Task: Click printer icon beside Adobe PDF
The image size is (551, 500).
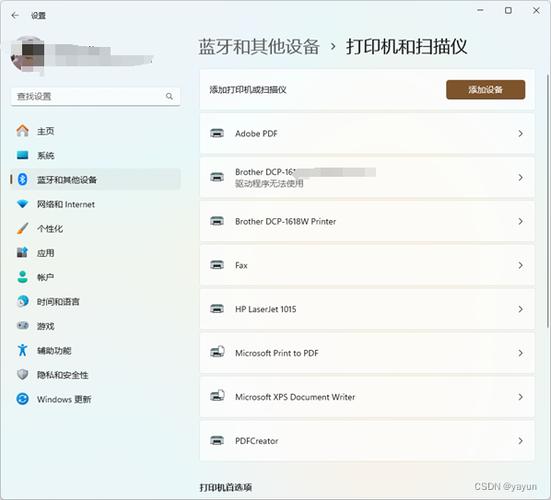Action: pyautogui.click(x=217, y=134)
